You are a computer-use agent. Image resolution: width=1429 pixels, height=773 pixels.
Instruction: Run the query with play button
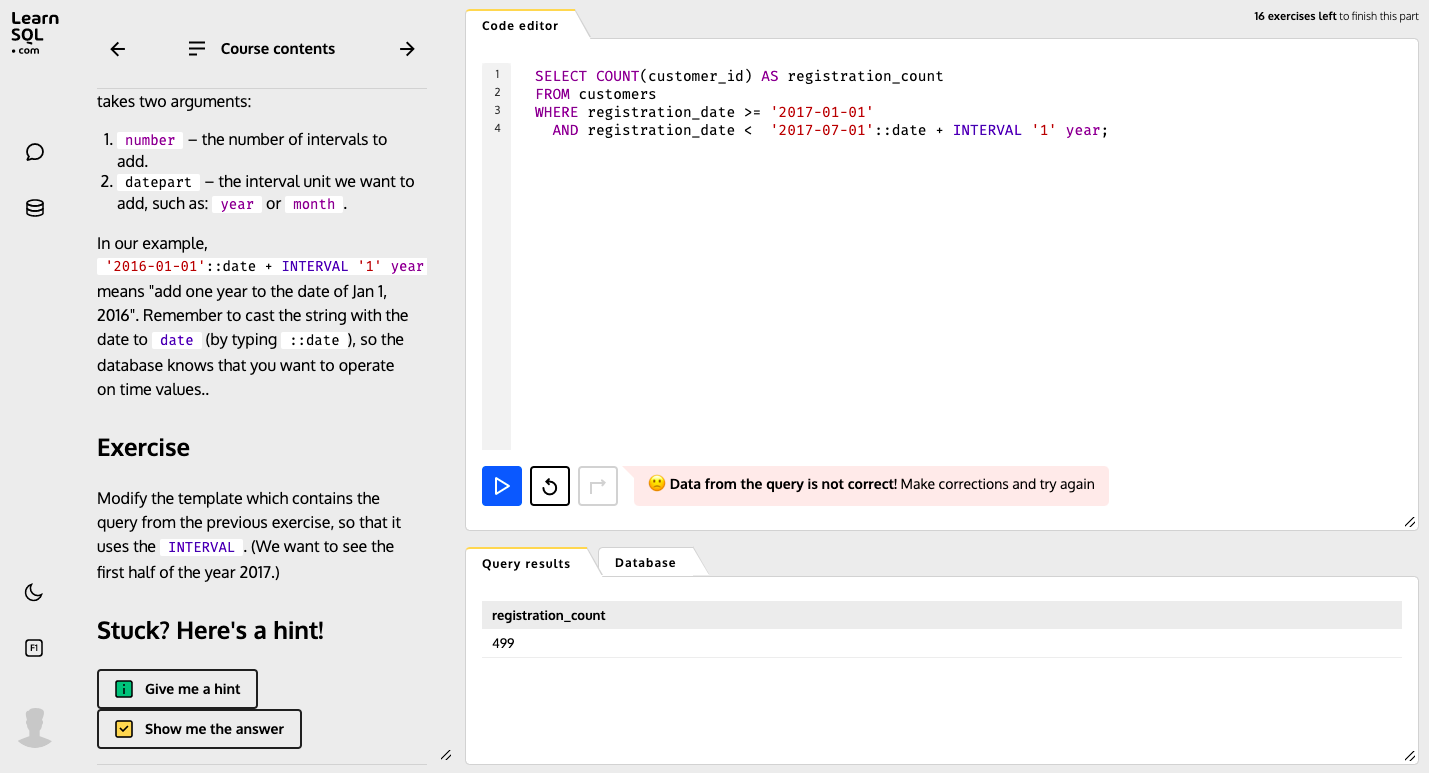point(502,486)
